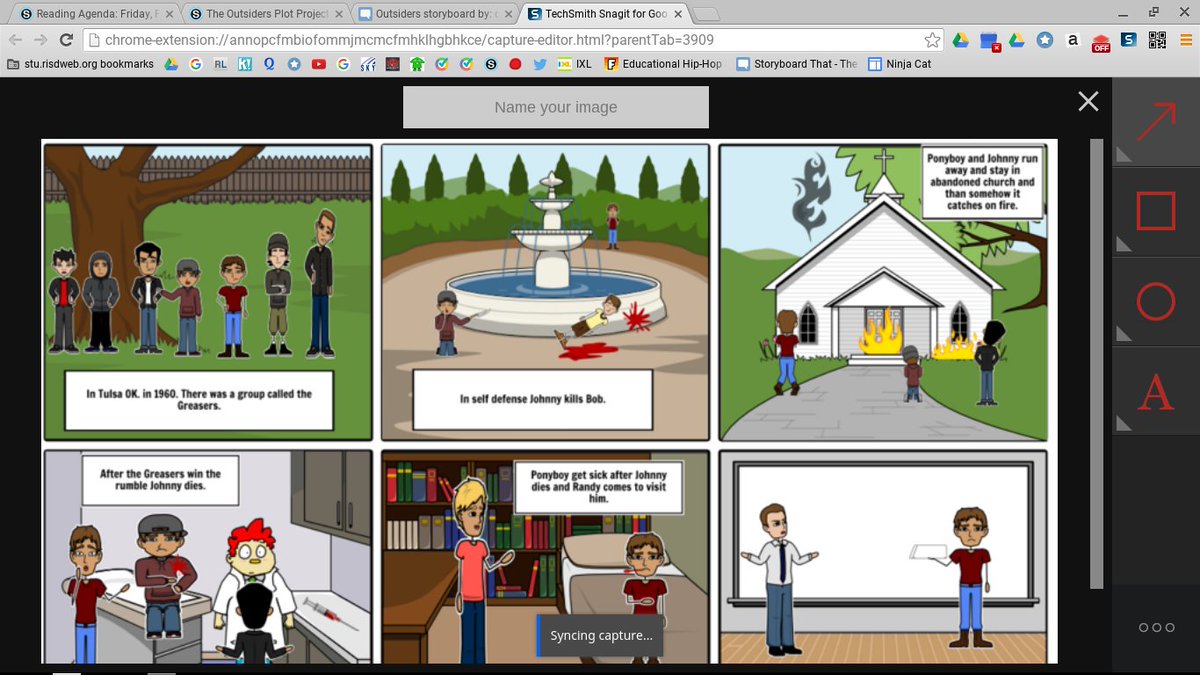
Task: Open the Storyboard That bookmark
Action: pos(797,63)
